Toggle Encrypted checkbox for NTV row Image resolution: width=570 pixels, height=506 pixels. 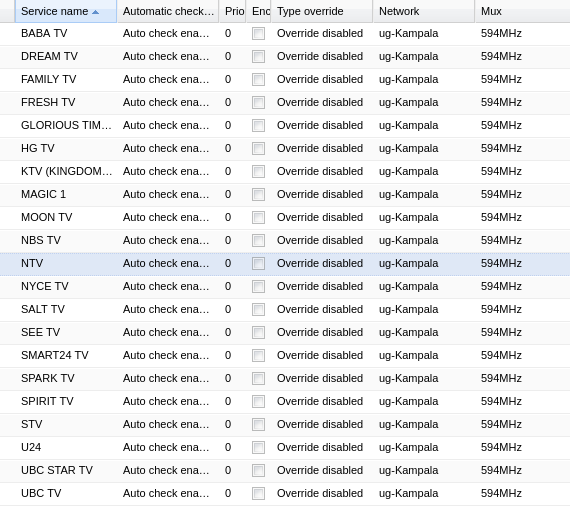[258, 264]
